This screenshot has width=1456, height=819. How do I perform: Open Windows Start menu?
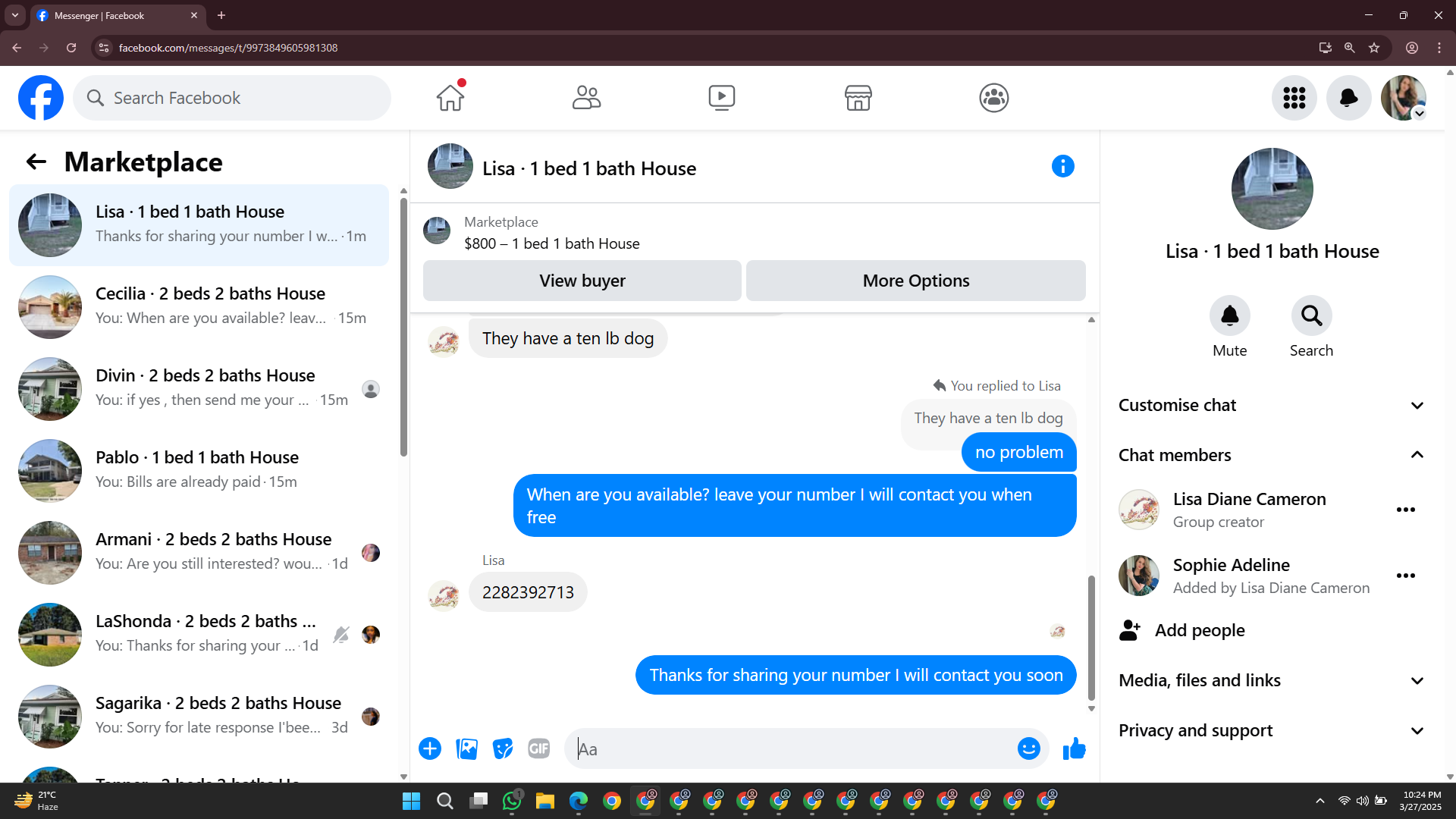pos(411,801)
